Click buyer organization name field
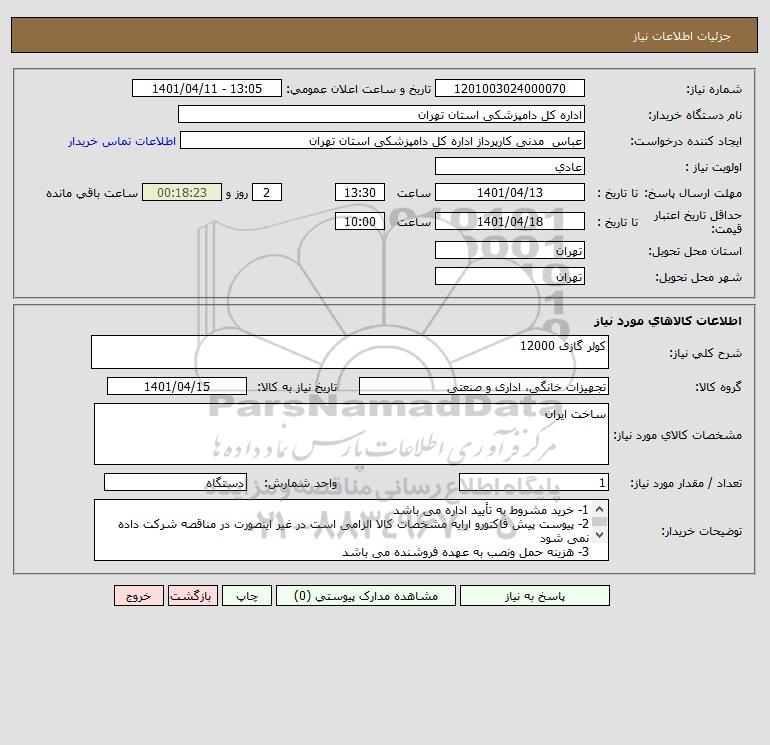The height and width of the screenshot is (745, 770). pyautogui.click(x=381, y=114)
